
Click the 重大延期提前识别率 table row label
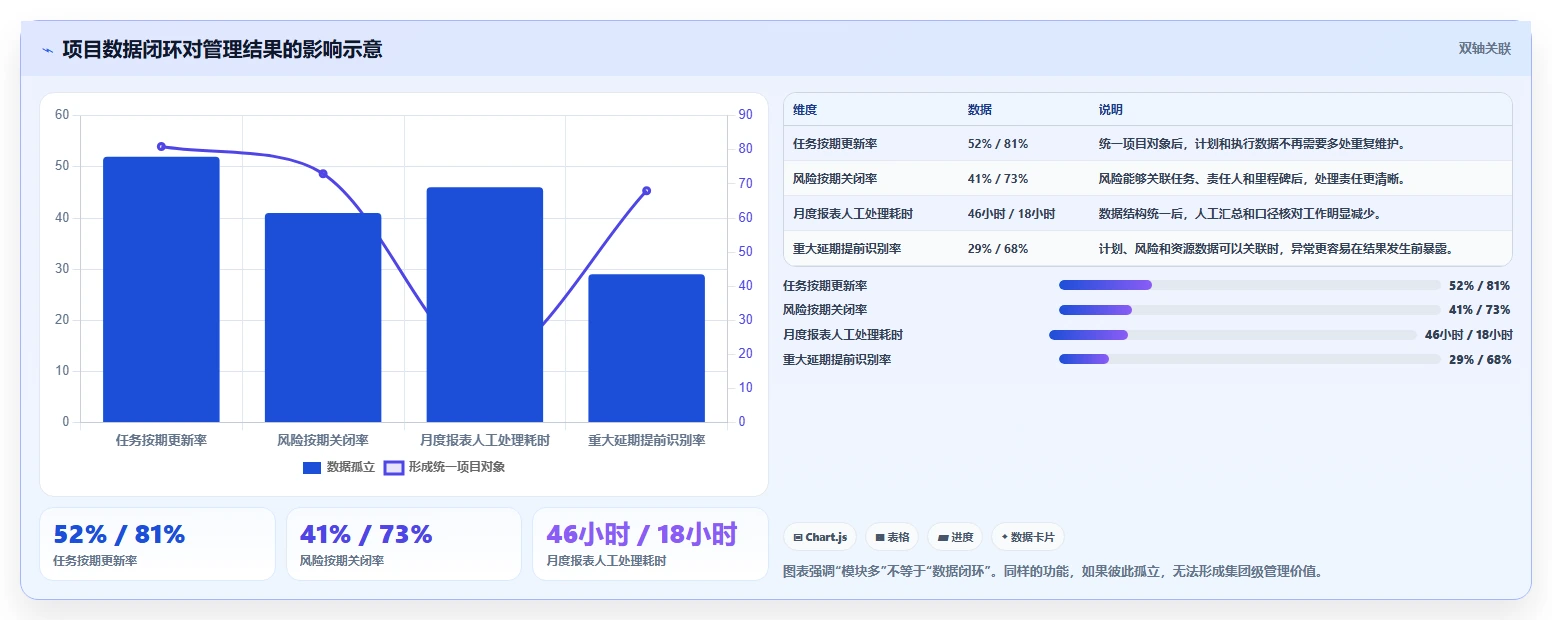click(x=847, y=249)
